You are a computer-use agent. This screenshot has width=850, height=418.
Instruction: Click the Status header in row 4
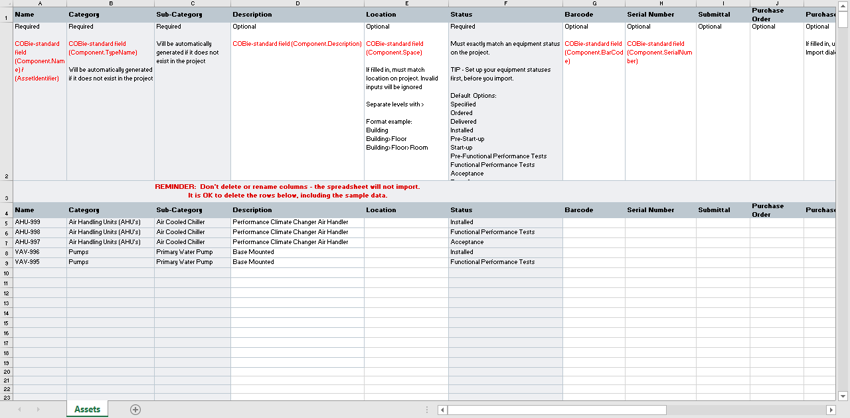click(x=505, y=210)
